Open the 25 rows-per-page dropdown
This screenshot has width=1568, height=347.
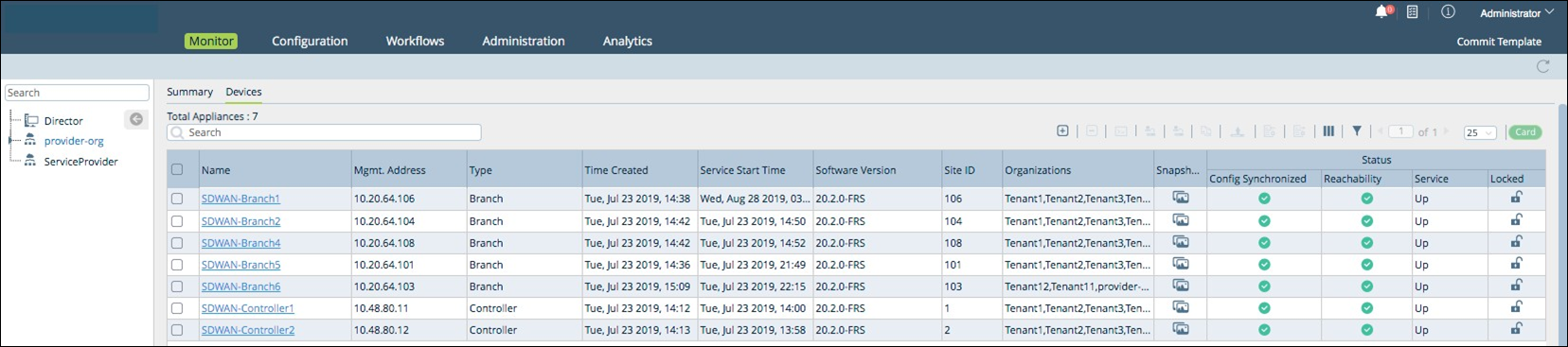click(1480, 132)
